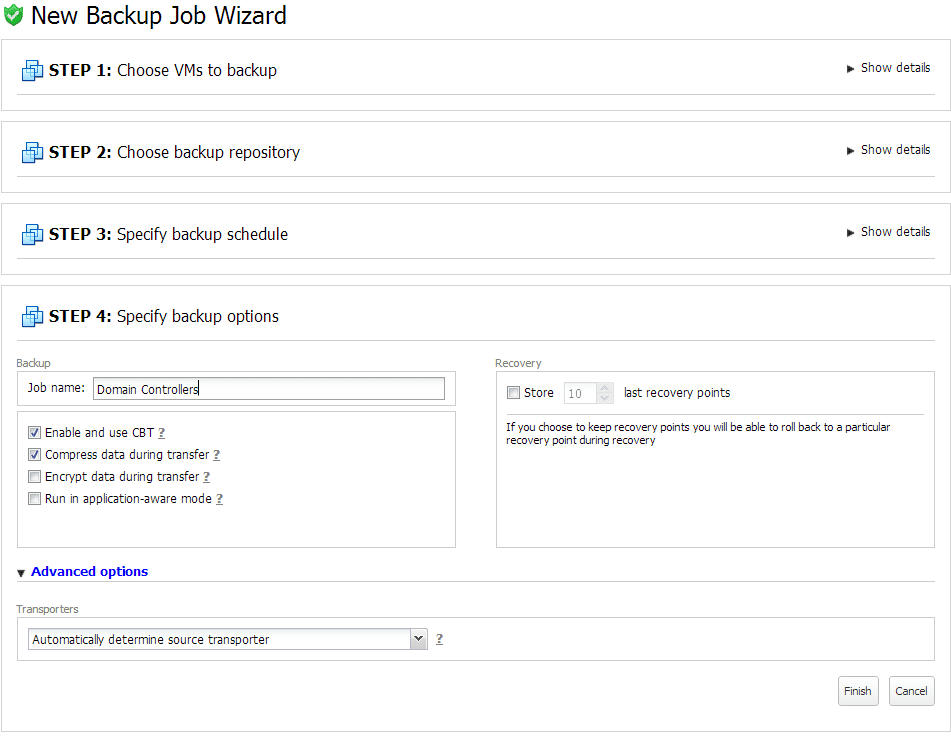Viewport: 951px width, 736px height.
Task: Click the Step 4 options icon
Action: point(32,316)
